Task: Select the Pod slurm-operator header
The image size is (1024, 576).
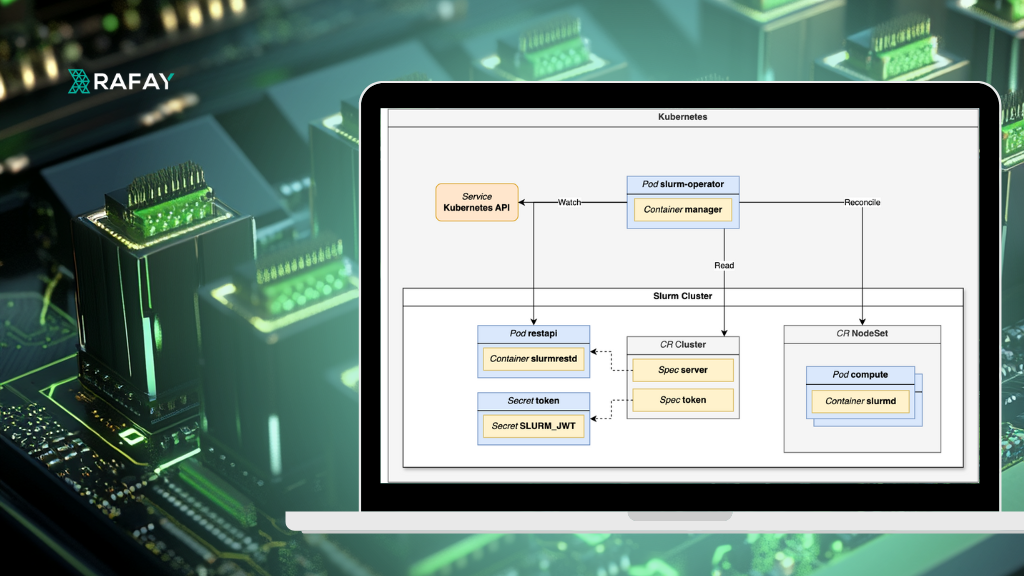Action: (682, 185)
